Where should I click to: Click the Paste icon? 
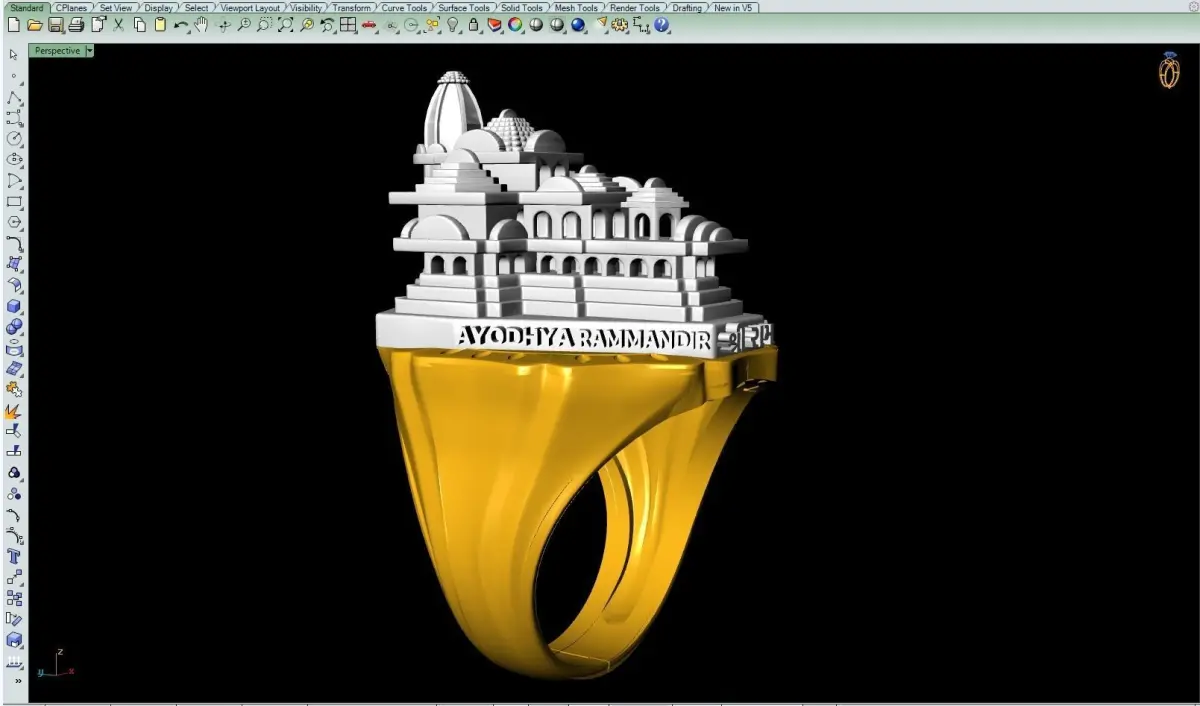click(160, 24)
